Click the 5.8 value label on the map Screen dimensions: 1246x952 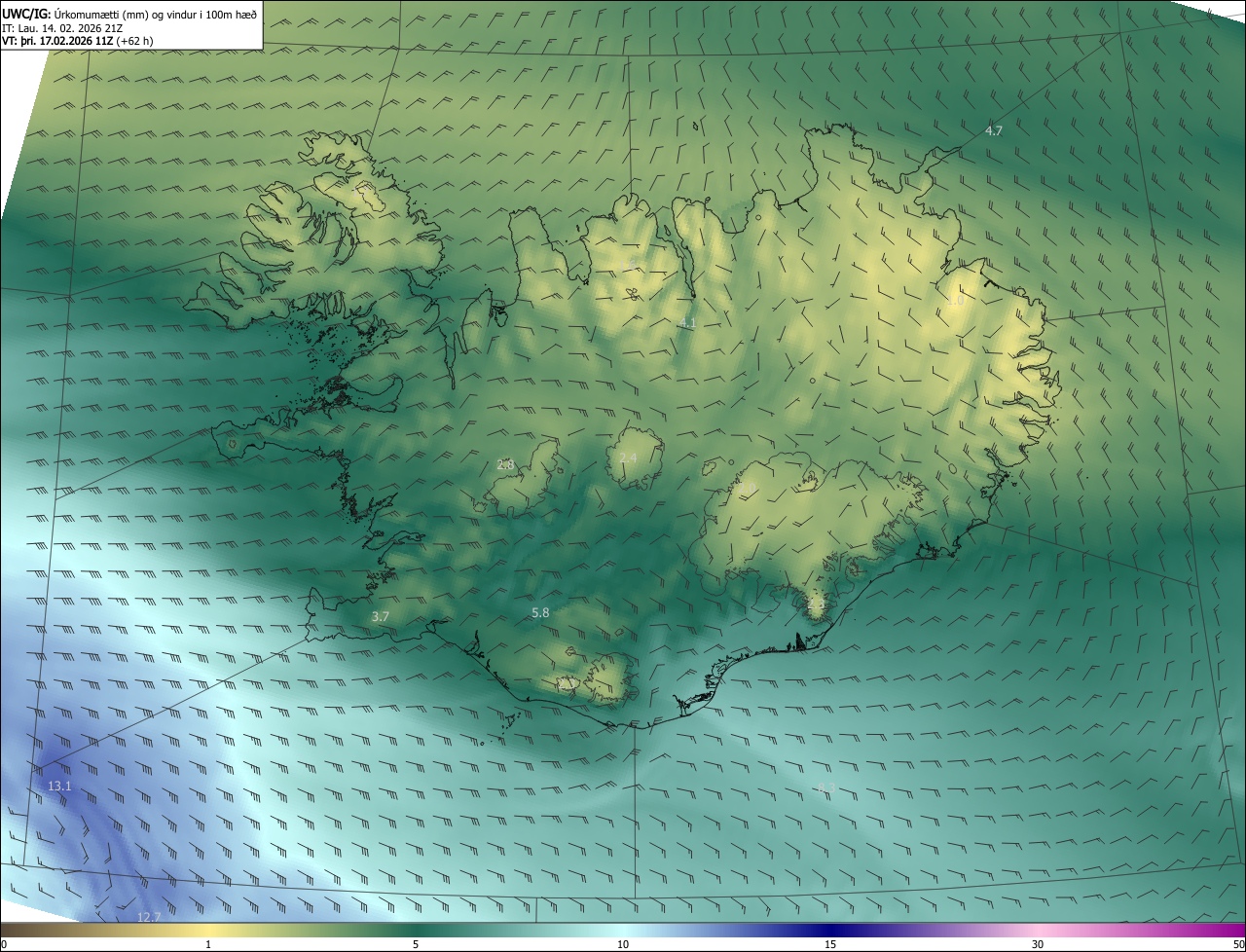pos(540,613)
